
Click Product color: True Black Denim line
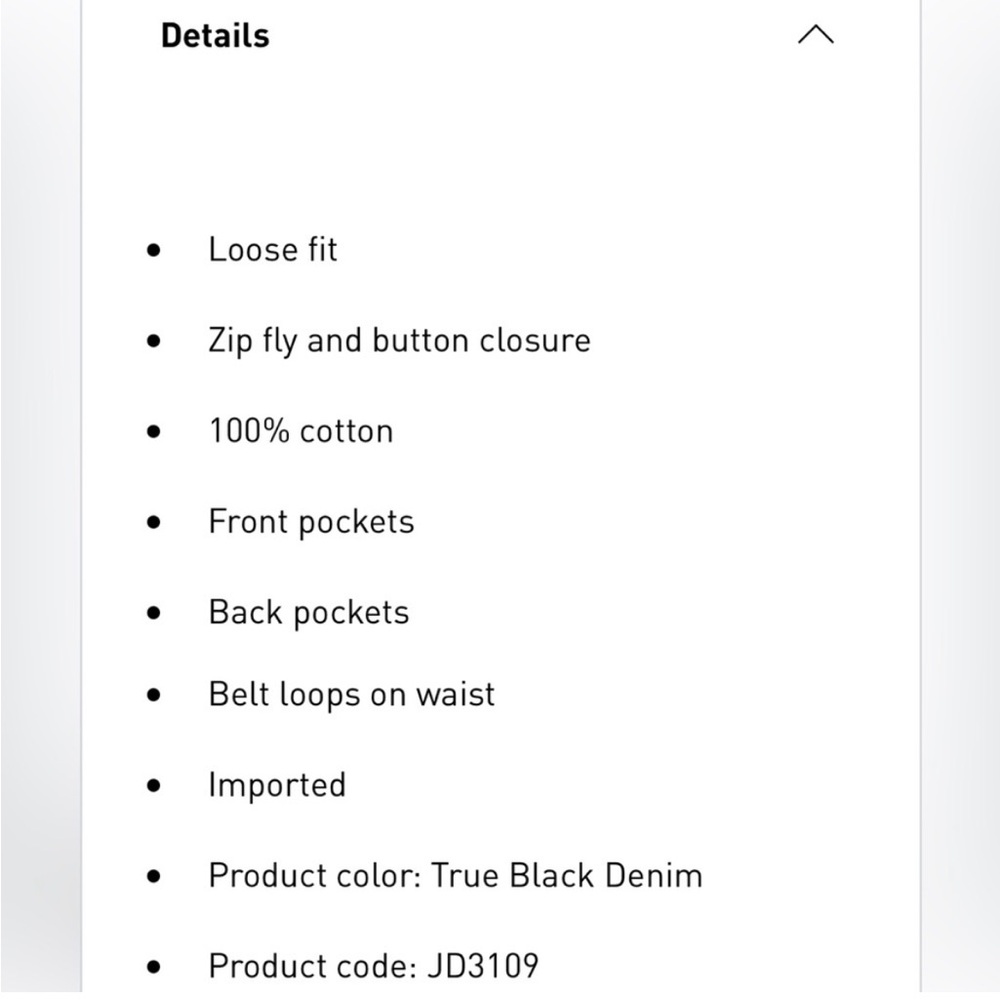pyautogui.click(x=455, y=876)
